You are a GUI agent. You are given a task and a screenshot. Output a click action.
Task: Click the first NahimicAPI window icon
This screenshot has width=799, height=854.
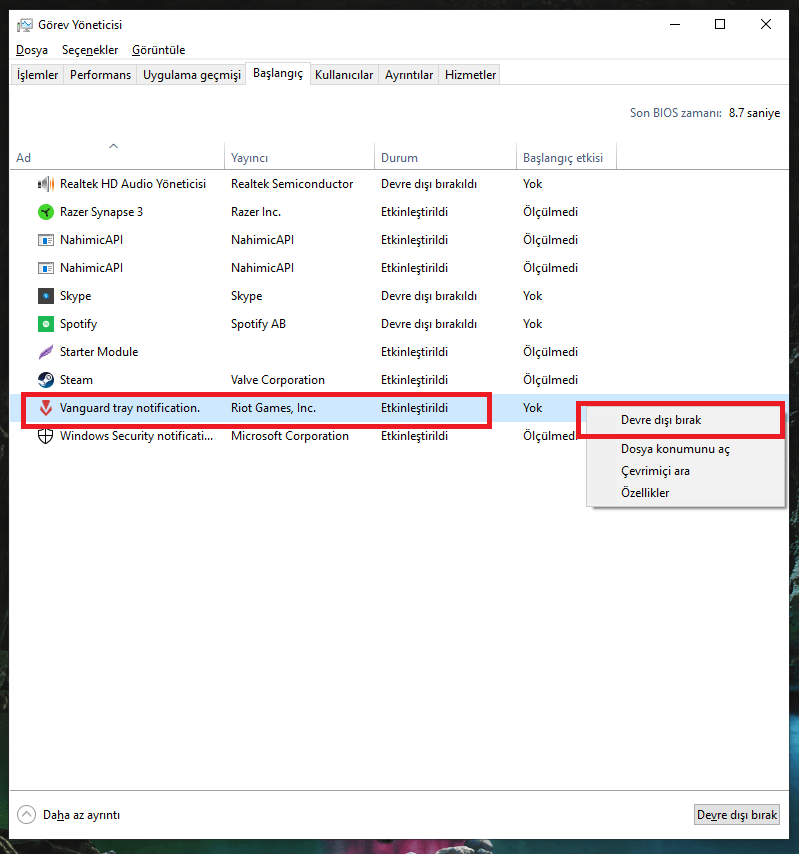46,240
